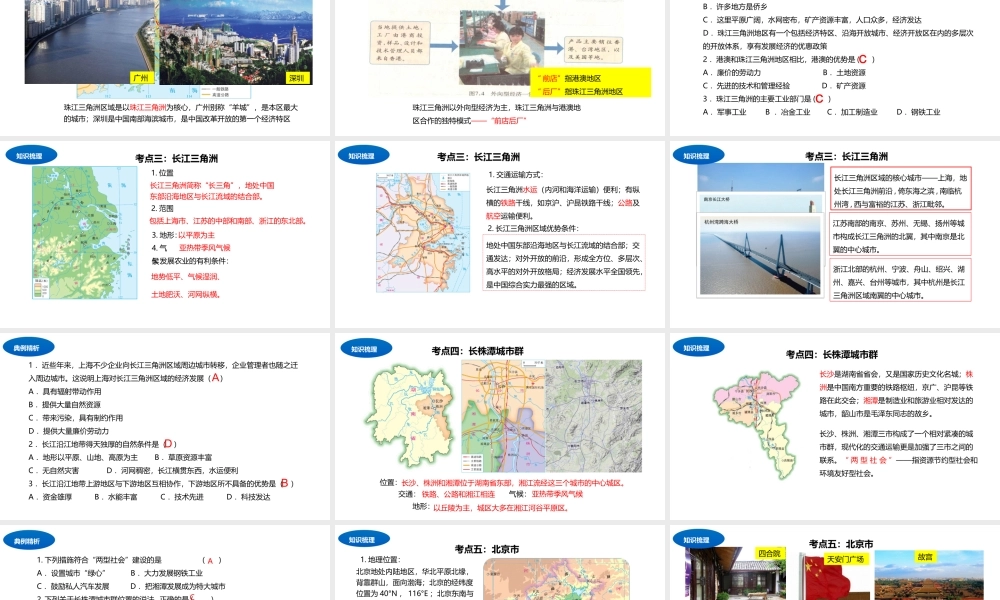Click heading "1. 地理位置" on Beijing slide
The width and height of the screenshot is (1000, 600).
pos(379,559)
